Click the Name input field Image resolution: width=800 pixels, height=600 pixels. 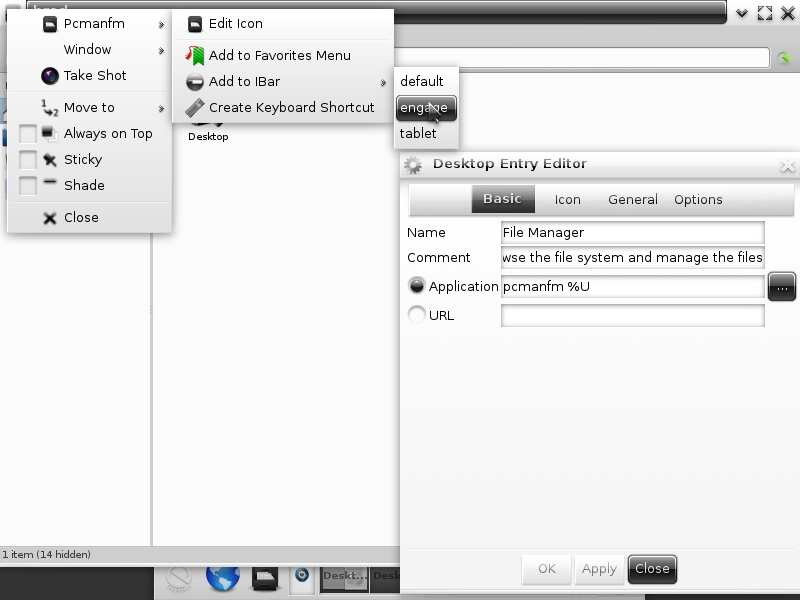(633, 233)
